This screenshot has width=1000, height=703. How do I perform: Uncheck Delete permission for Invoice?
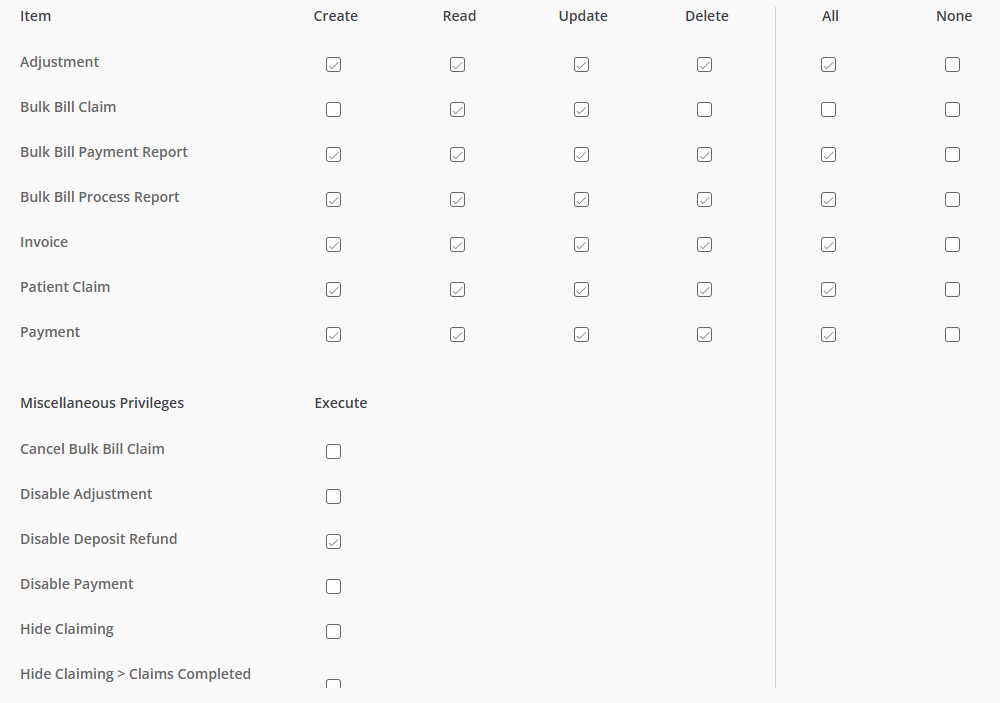pos(705,245)
